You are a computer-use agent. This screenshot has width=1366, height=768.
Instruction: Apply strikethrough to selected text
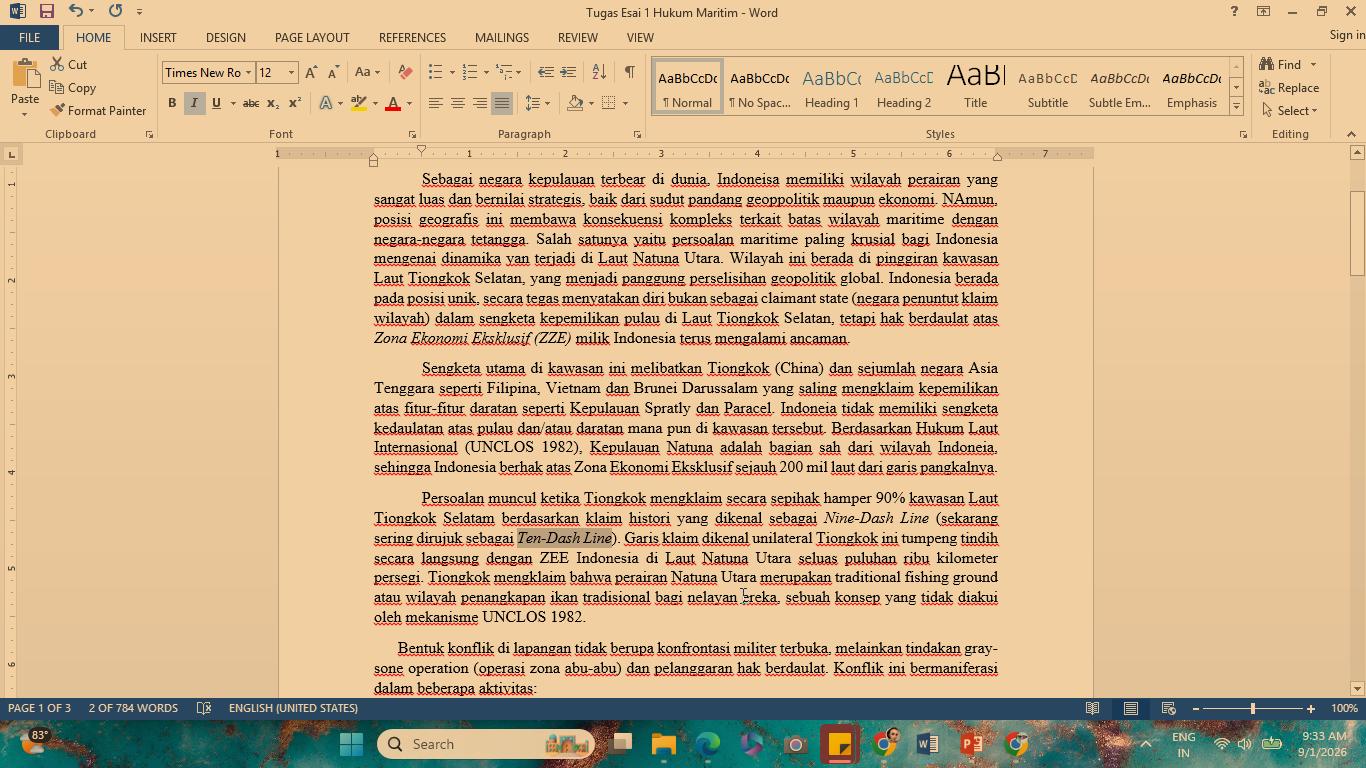pos(251,103)
